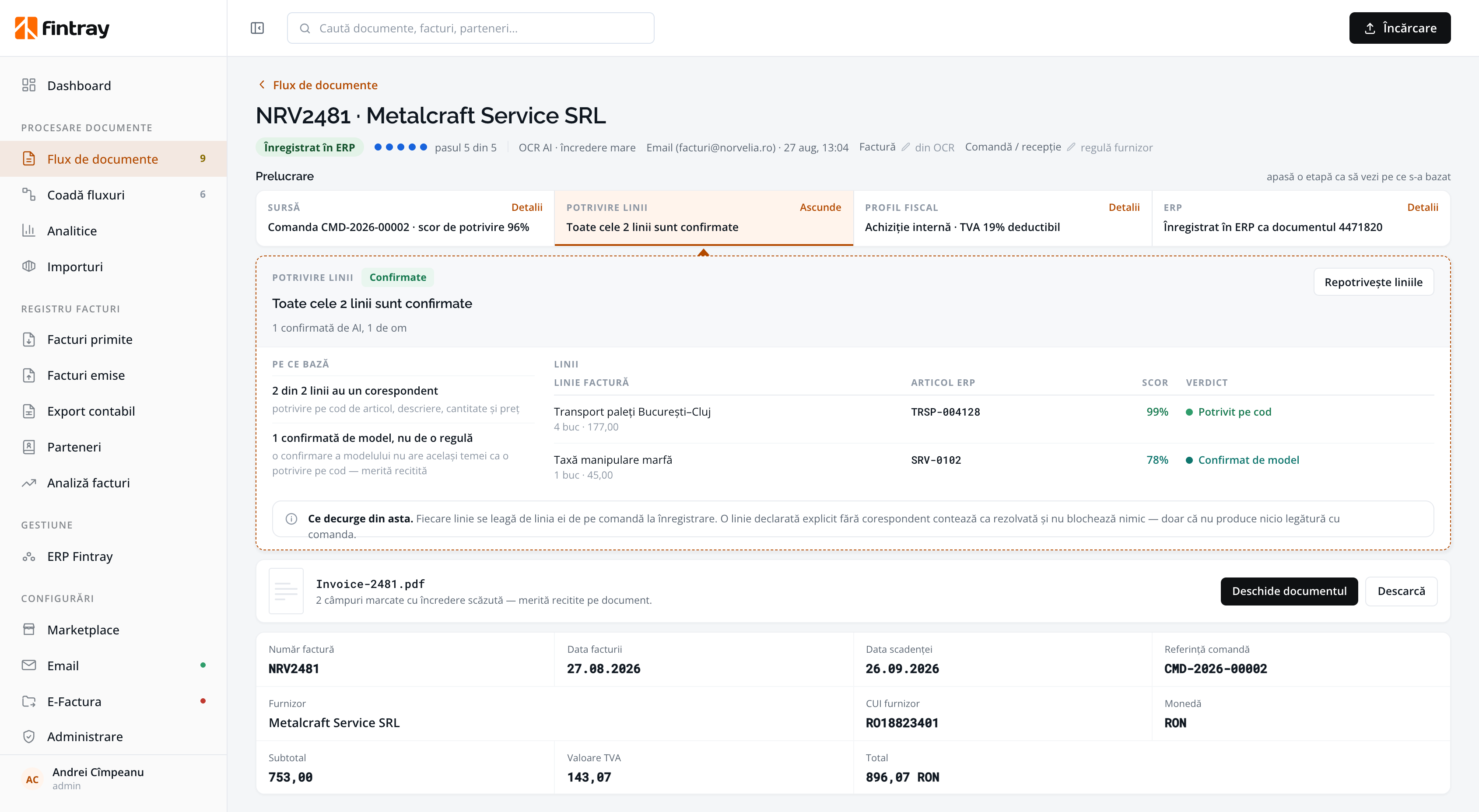Viewport: 1479px width, 812px height.
Task: Click the pencil icon next to Factură
Action: pos(905,147)
